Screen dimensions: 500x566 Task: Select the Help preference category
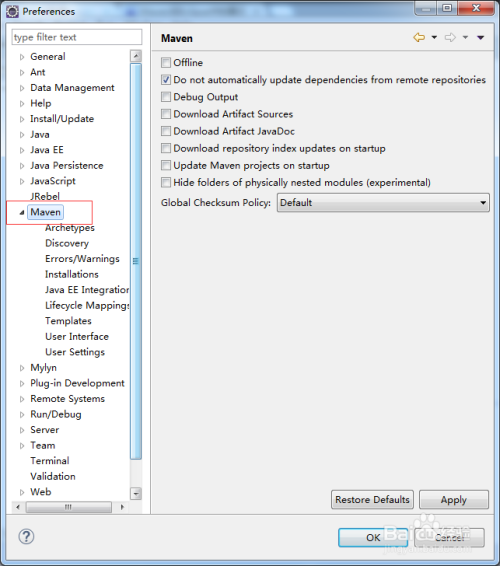coord(41,103)
